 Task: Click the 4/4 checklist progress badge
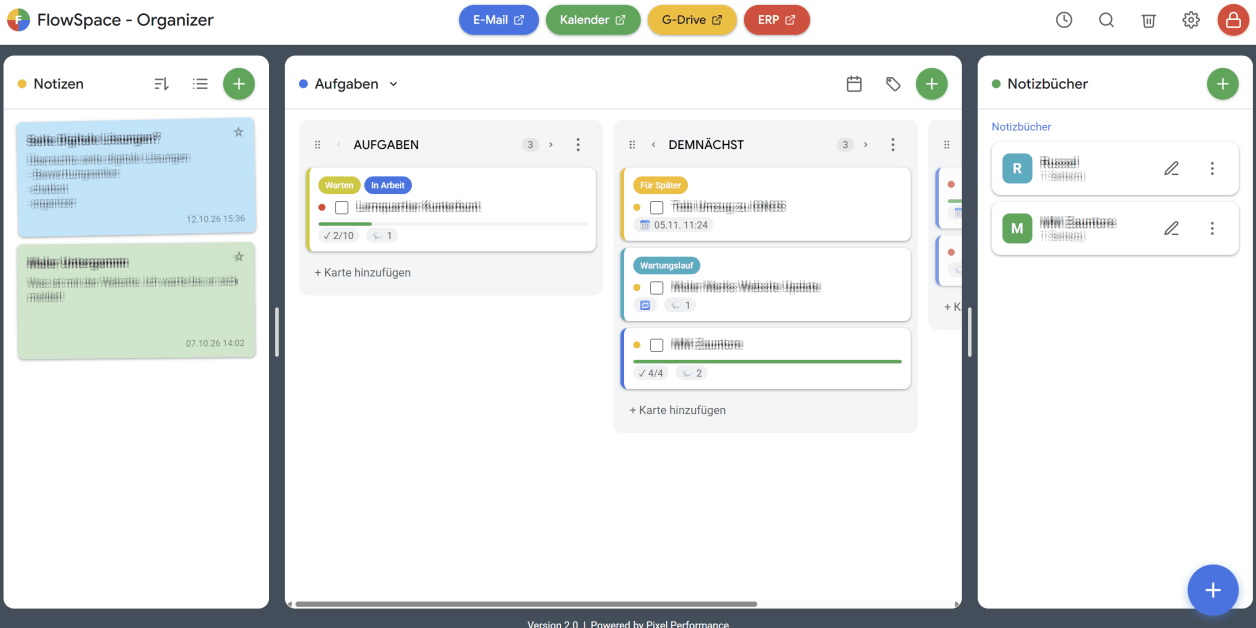click(x=652, y=373)
